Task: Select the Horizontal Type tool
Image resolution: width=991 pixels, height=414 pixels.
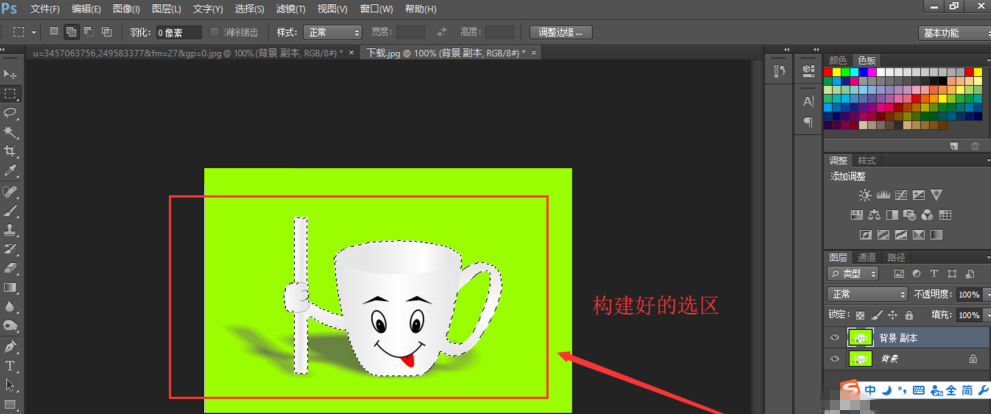Action: [10, 365]
